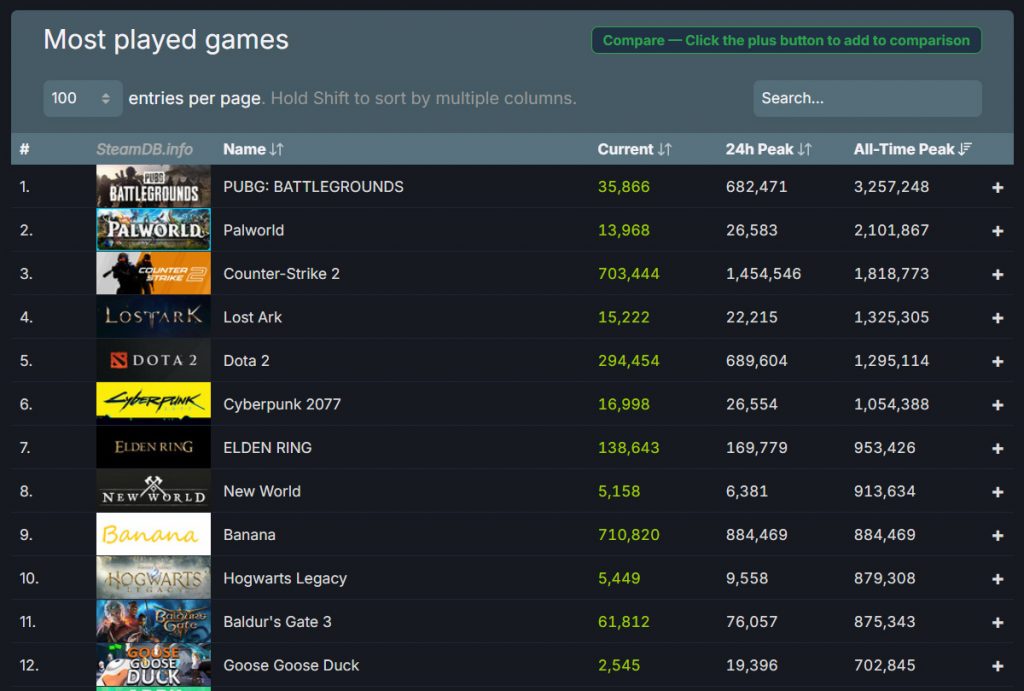Click the Banana game capsule
Viewport: 1024px width, 691px height.
(152, 535)
